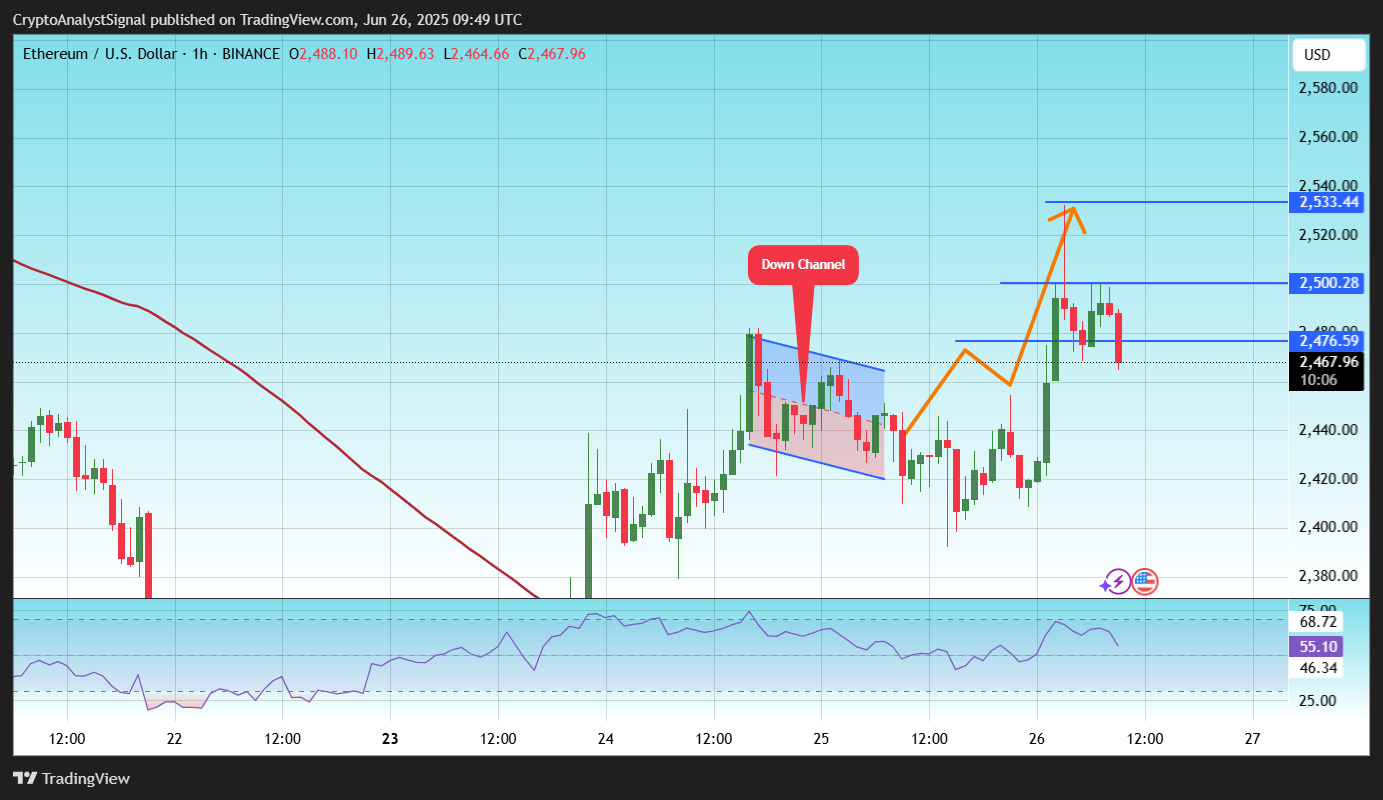Click date 24 on the time axis

(x=606, y=739)
